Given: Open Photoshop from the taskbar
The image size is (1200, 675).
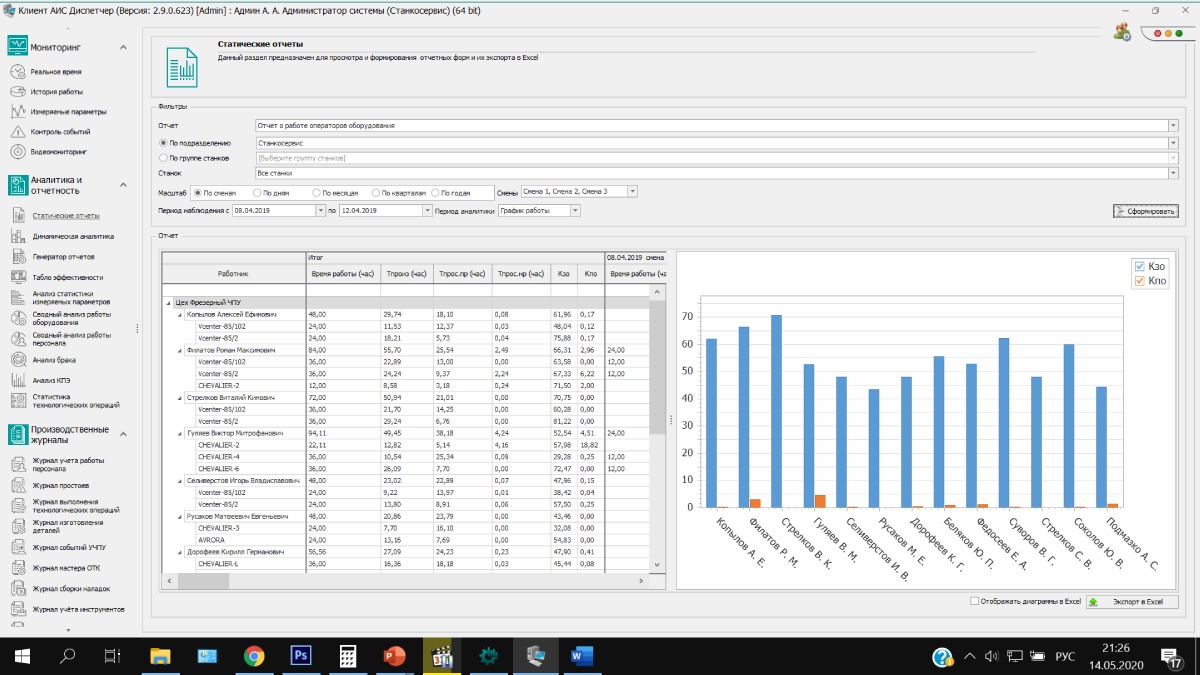Looking at the screenshot, I should [299, 656].
